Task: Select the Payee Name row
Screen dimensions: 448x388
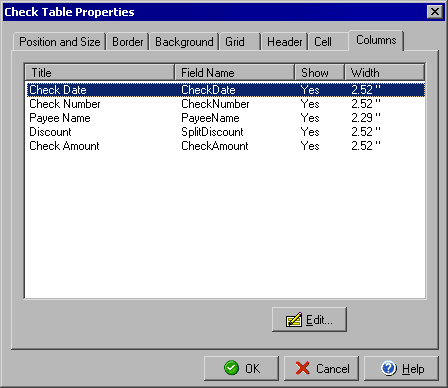Action: [x=226, y=118]
